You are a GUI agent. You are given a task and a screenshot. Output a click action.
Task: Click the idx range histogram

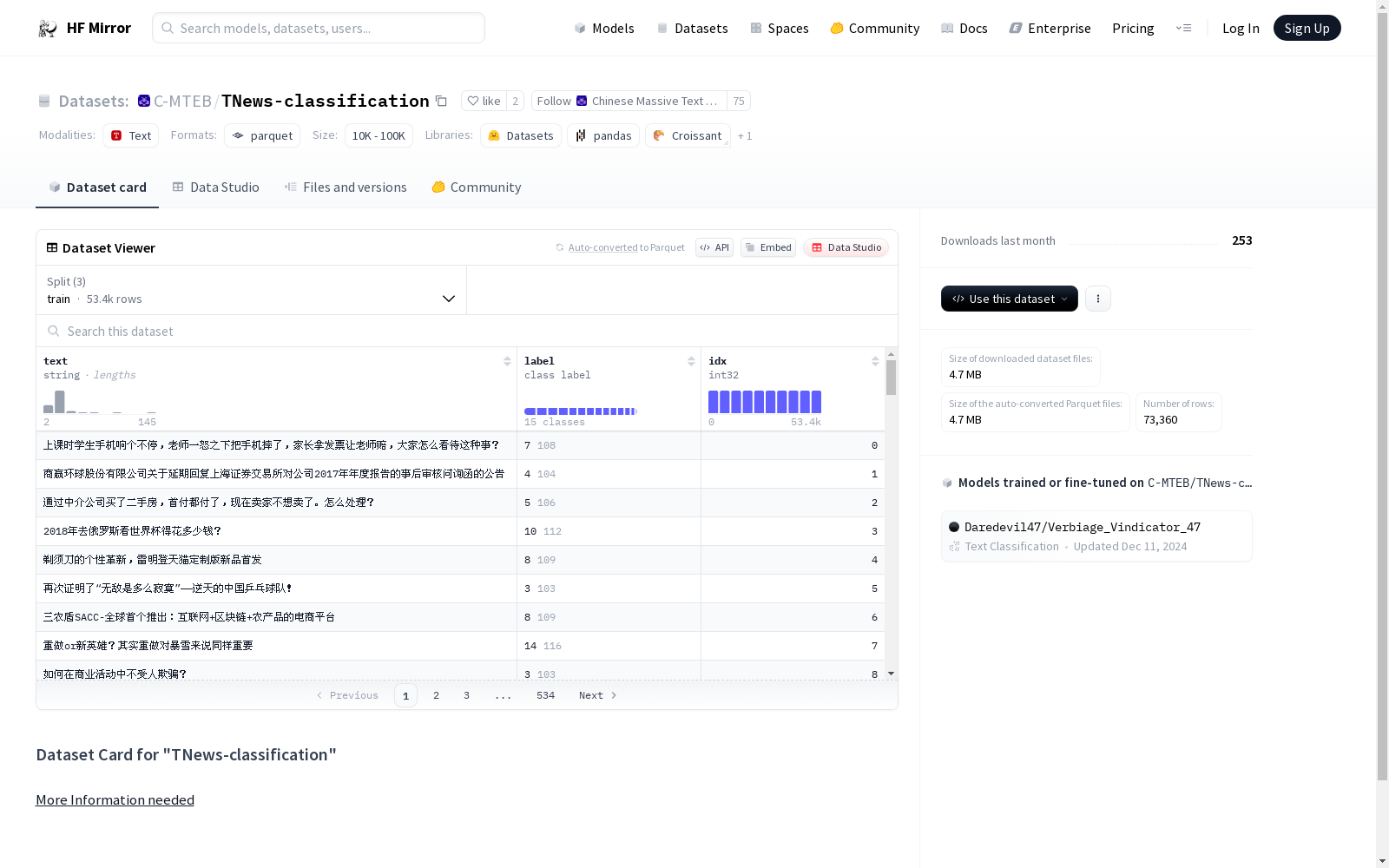point(765,402)
